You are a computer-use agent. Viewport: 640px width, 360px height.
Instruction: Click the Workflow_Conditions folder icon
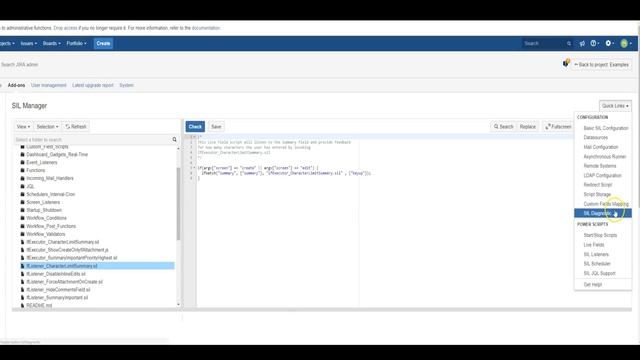(x=22, y=218)
